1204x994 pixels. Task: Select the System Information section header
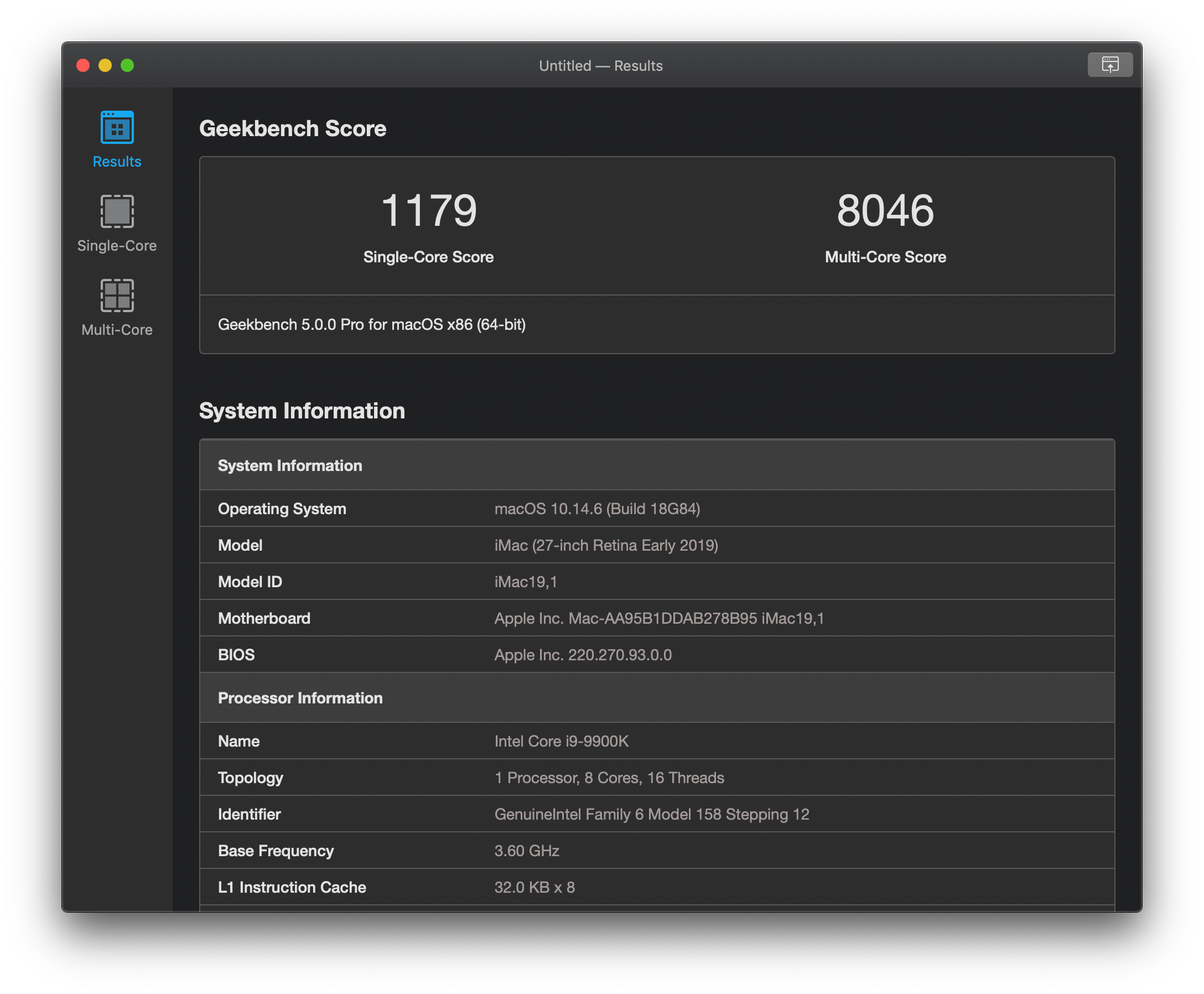[290, 465]
